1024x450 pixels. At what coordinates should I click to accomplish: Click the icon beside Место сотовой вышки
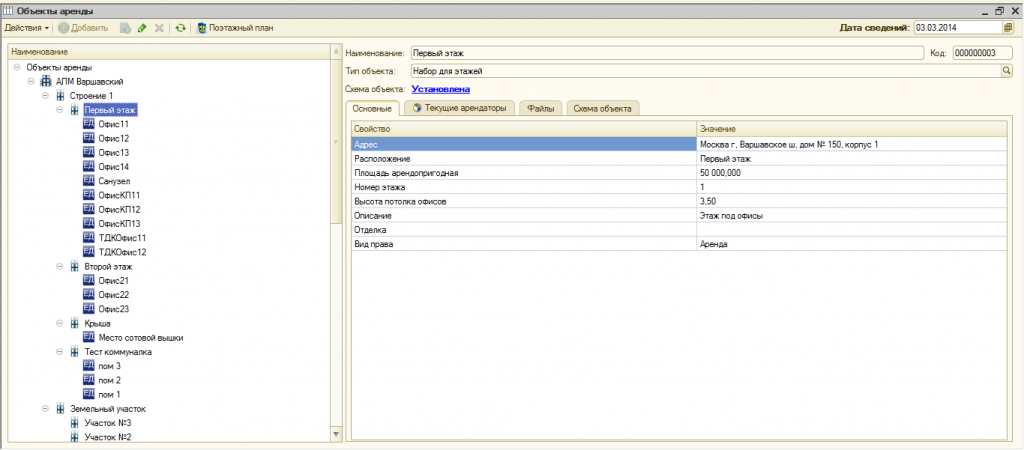pyautogui.click(x=88, y=338)
